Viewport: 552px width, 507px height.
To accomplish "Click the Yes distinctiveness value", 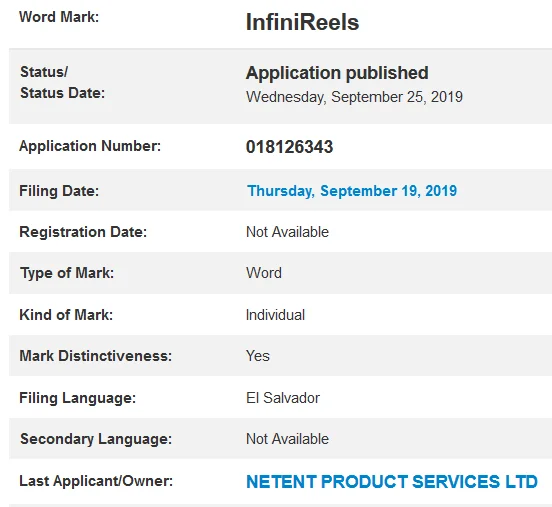I will coord(258,356).
